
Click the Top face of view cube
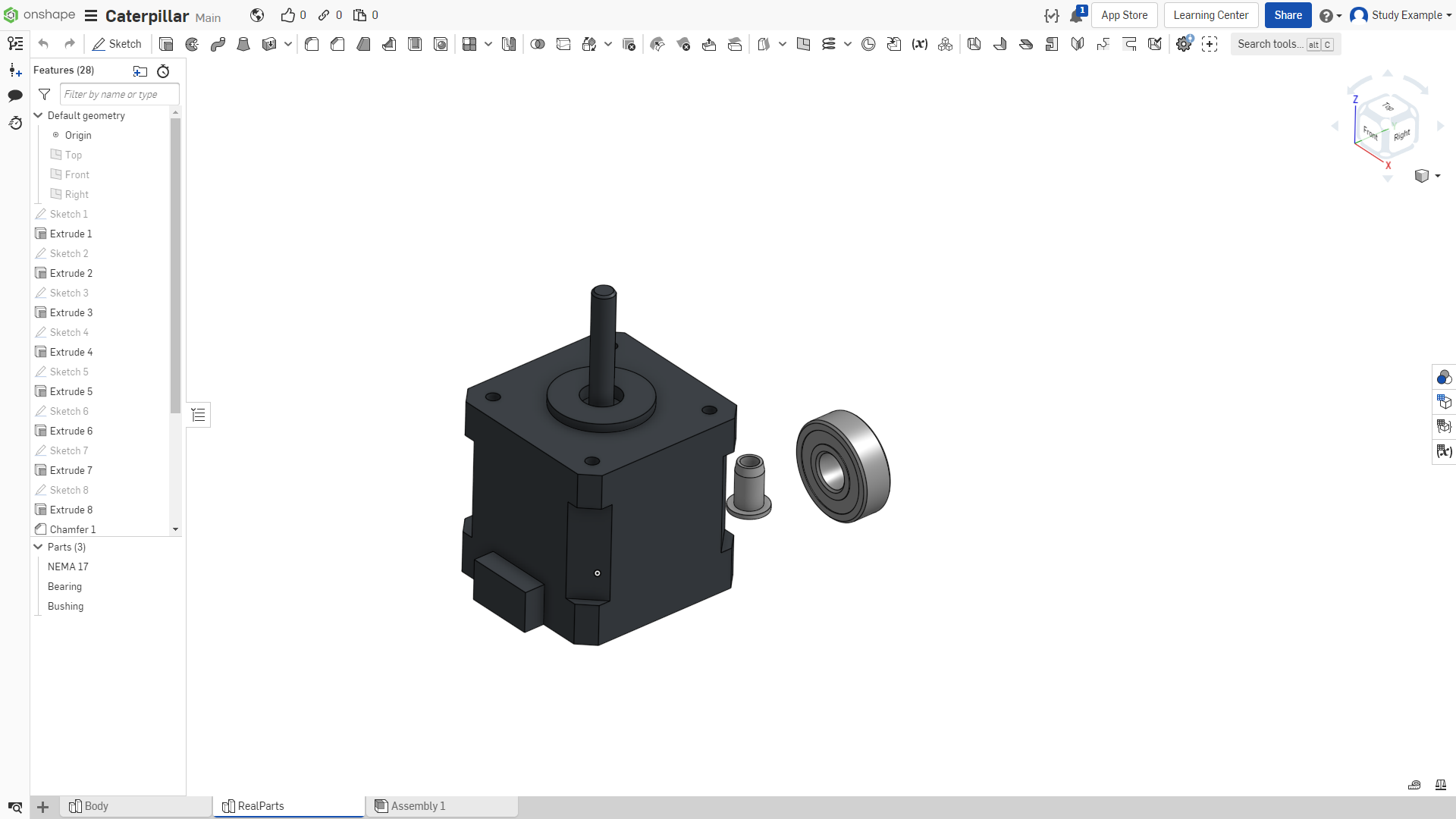[1387, 106]
